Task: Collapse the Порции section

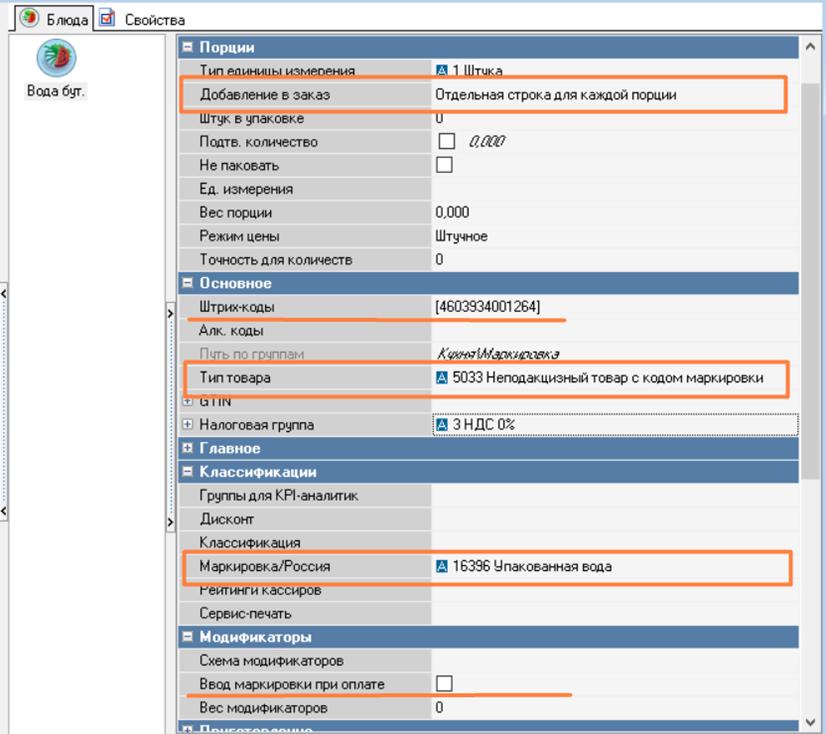Action: 187,47
